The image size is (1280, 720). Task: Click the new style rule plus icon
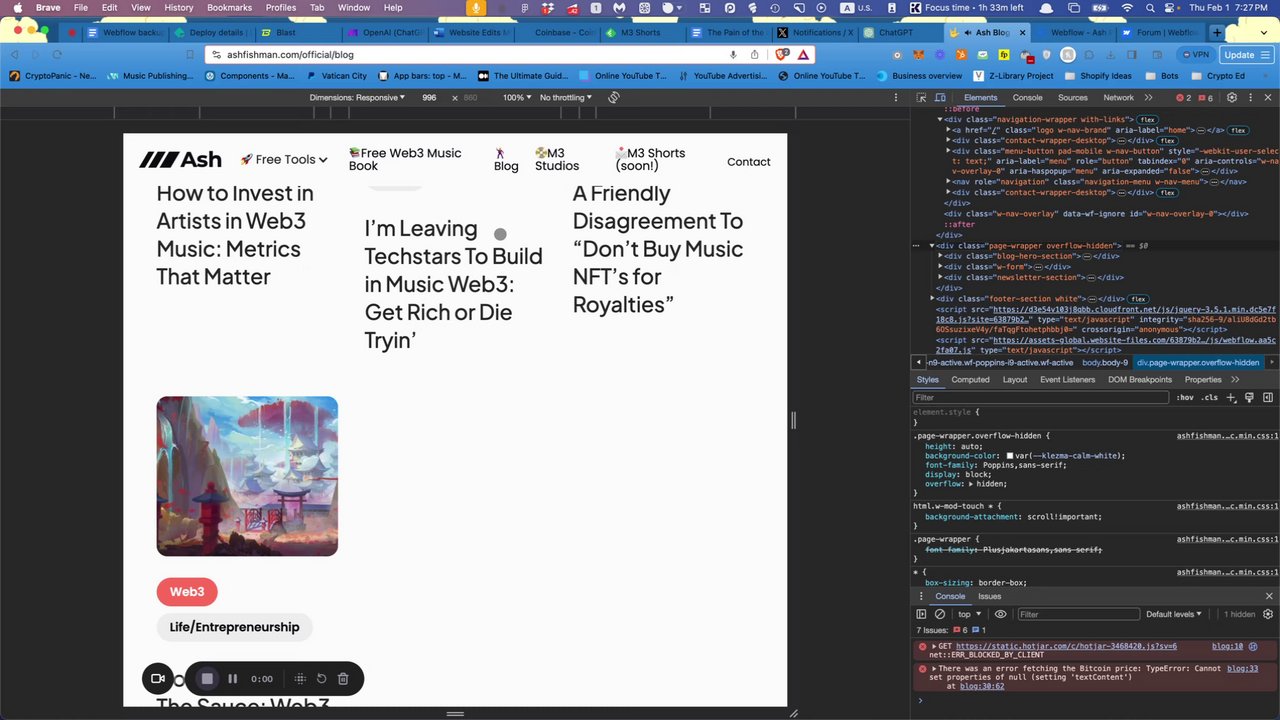coord(1231,397)
